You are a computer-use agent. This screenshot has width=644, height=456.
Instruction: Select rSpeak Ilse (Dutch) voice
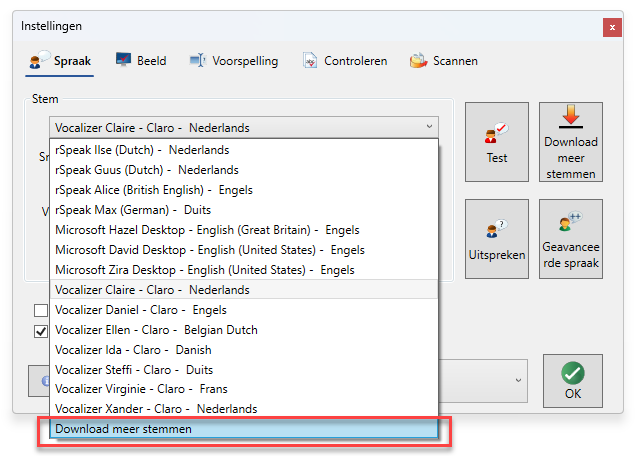click(244, 150)
